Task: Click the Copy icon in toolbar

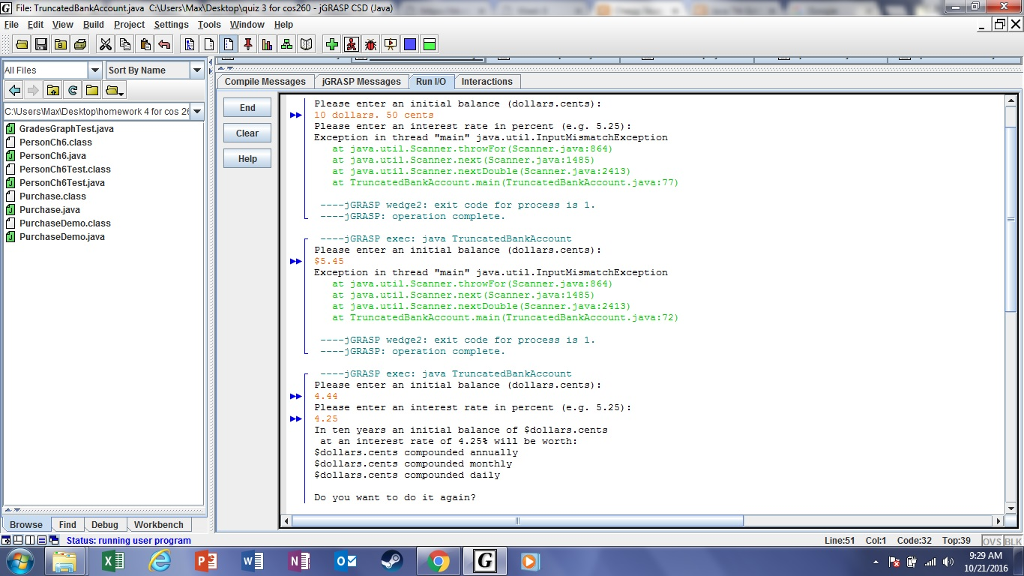Action: point(125,44)
